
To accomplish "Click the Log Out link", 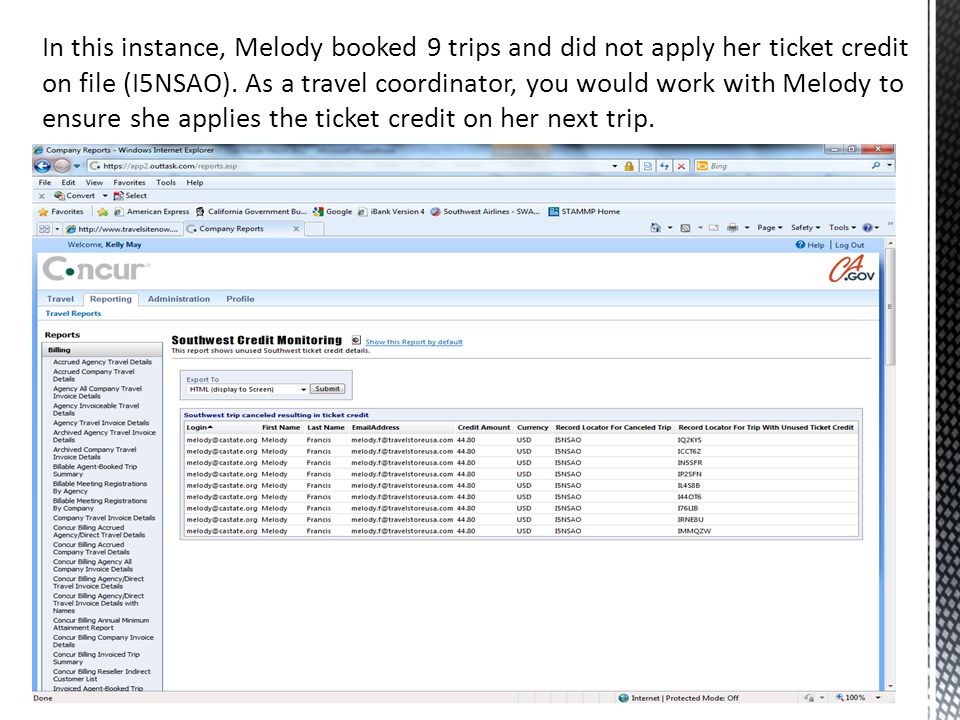I will click(850, 245).
